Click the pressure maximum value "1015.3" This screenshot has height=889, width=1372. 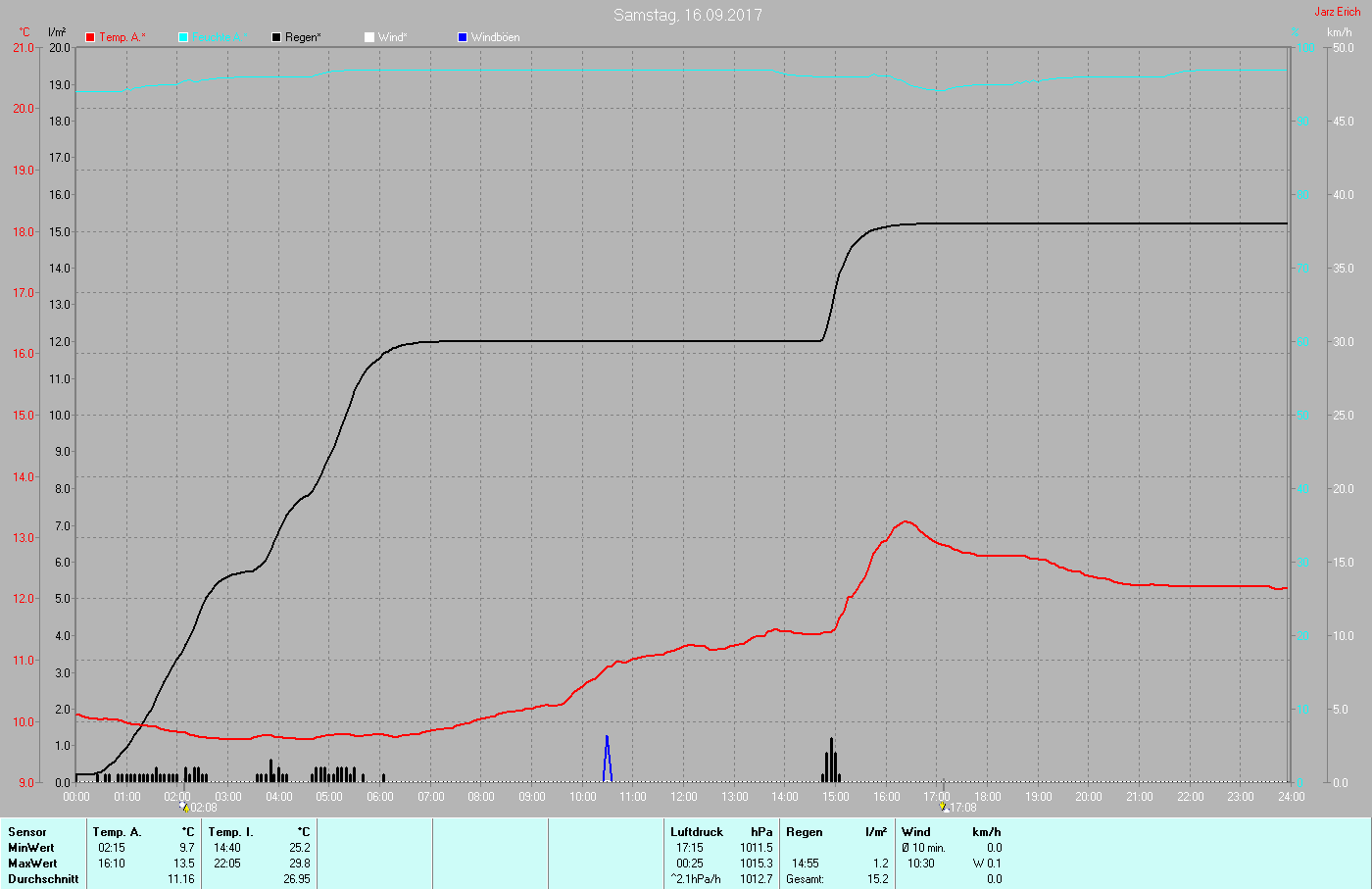click(757, 864)
